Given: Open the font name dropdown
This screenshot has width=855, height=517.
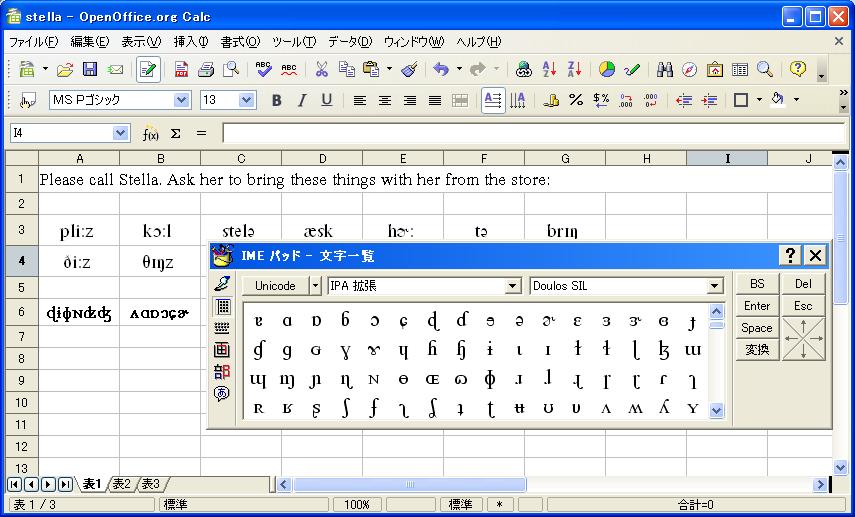Looking at the screenshot, I should pyautogui.click(x=182, y=100).
